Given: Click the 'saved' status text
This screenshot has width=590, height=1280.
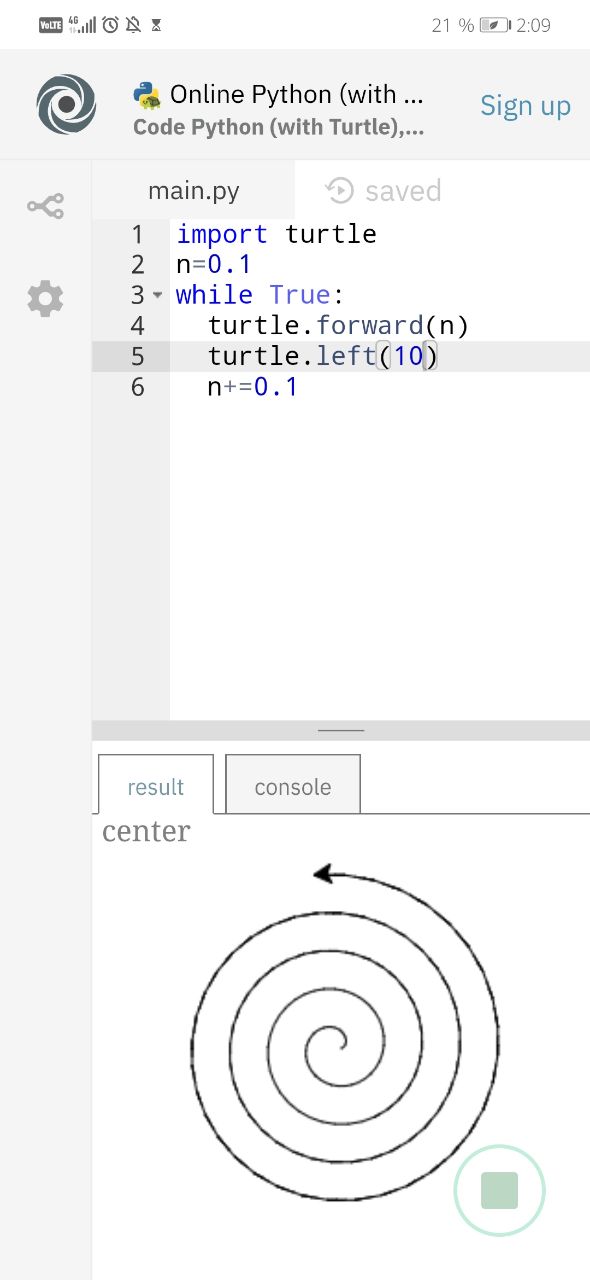Looking at the screenshot, I should pyautogui.click(x=403, y=190).
